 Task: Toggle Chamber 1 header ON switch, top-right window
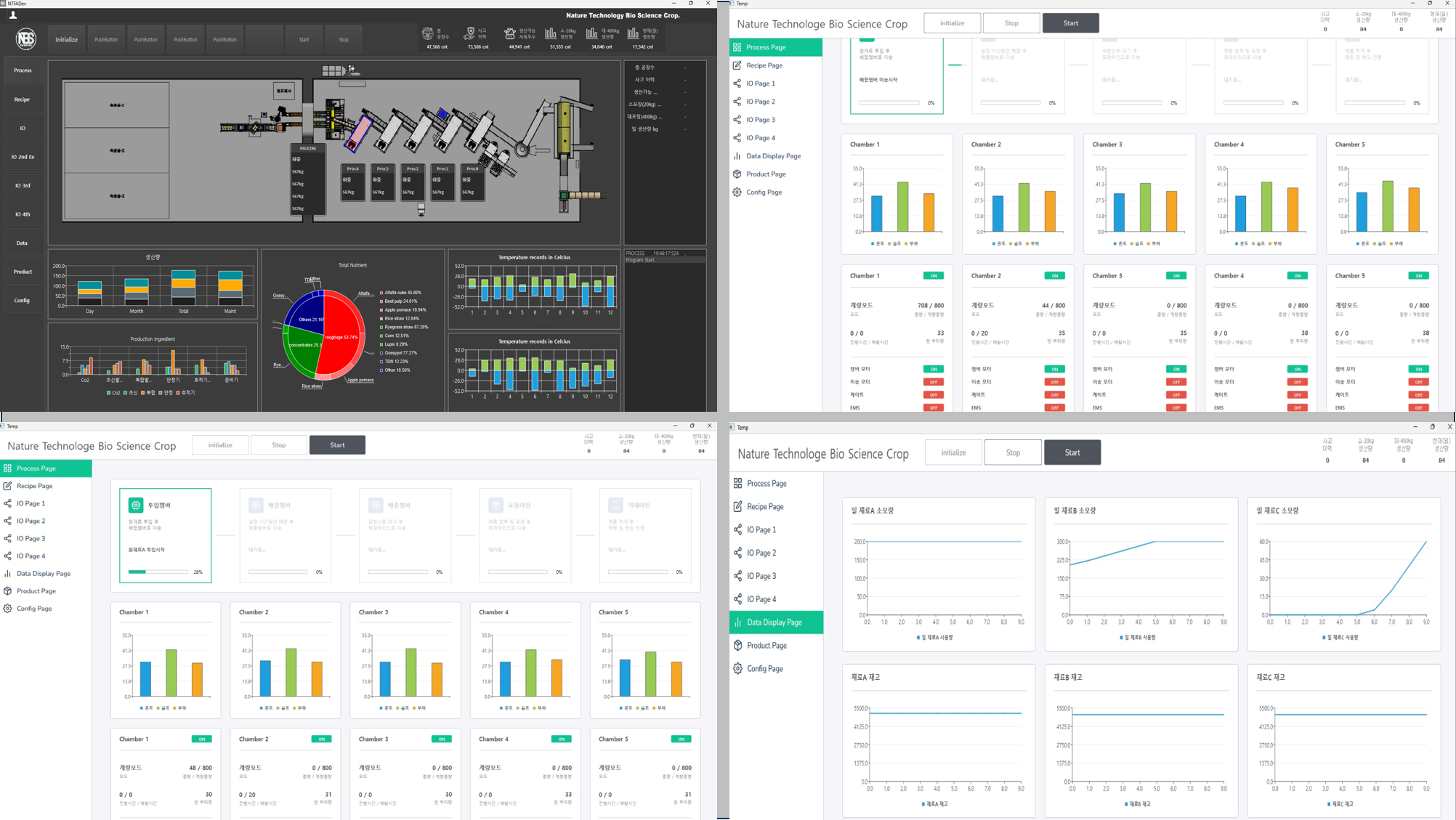tap(934, 276)
